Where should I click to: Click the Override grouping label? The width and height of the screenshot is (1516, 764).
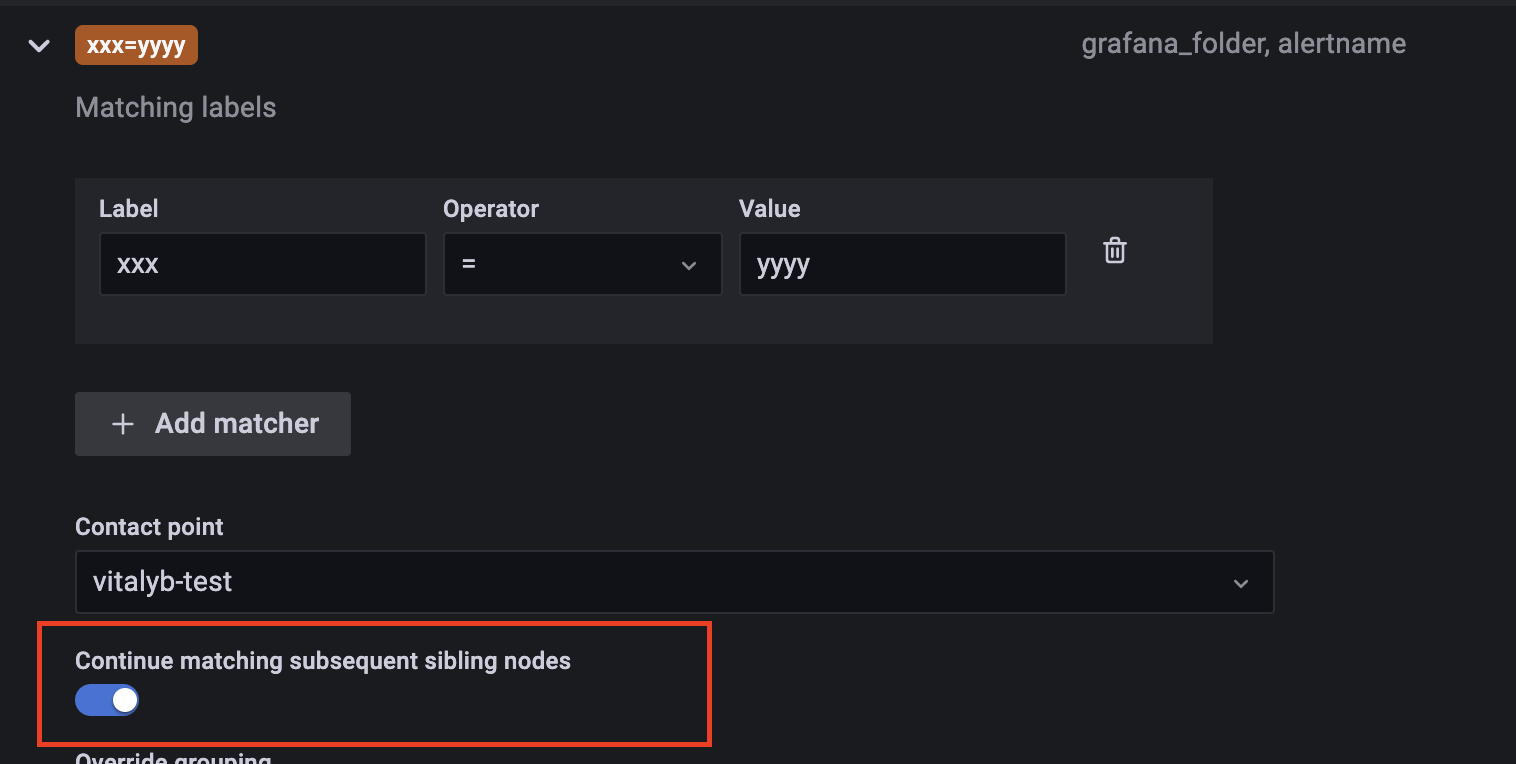[173, 758]
